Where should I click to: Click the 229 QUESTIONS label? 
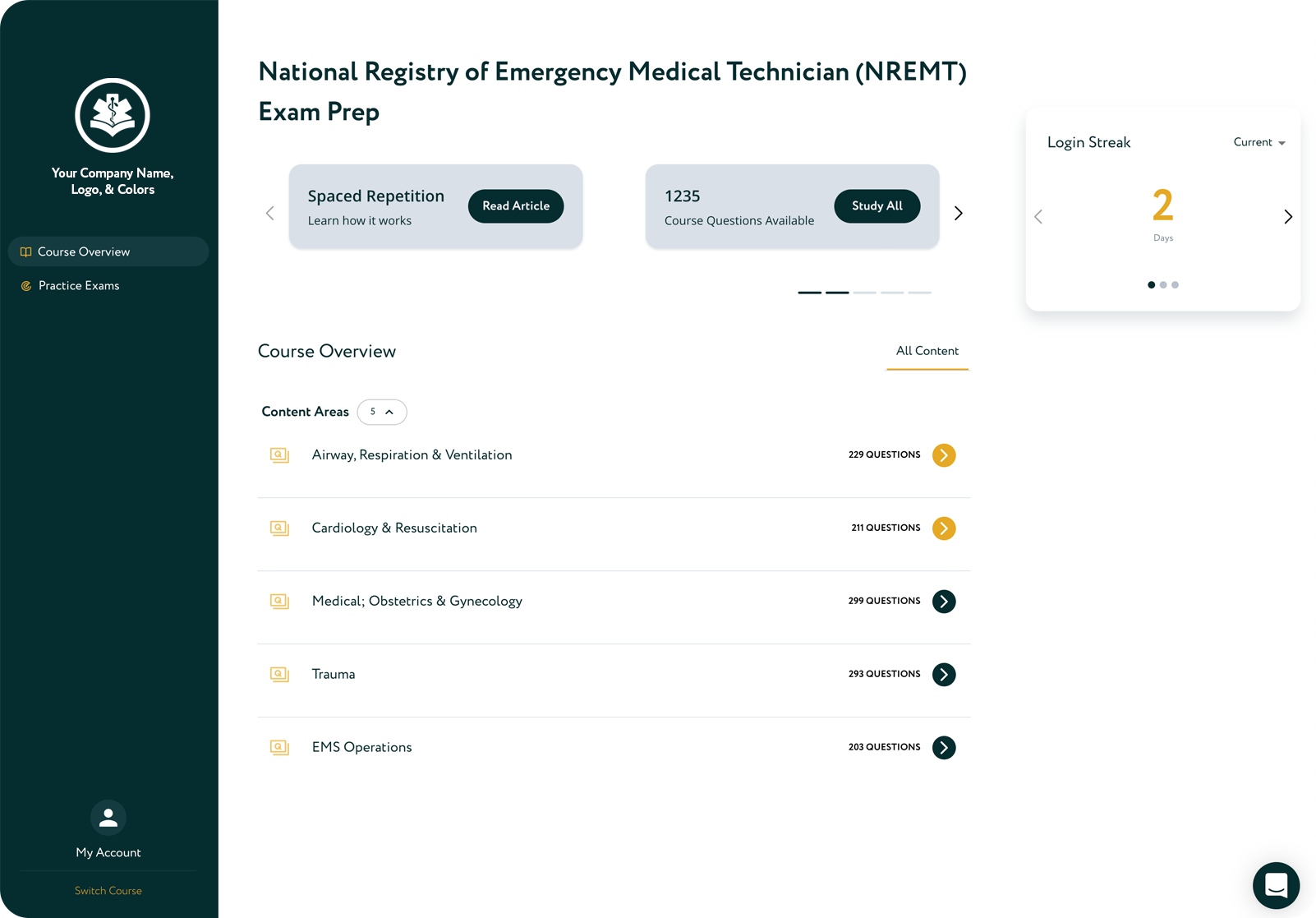click(x=884, y=454)
